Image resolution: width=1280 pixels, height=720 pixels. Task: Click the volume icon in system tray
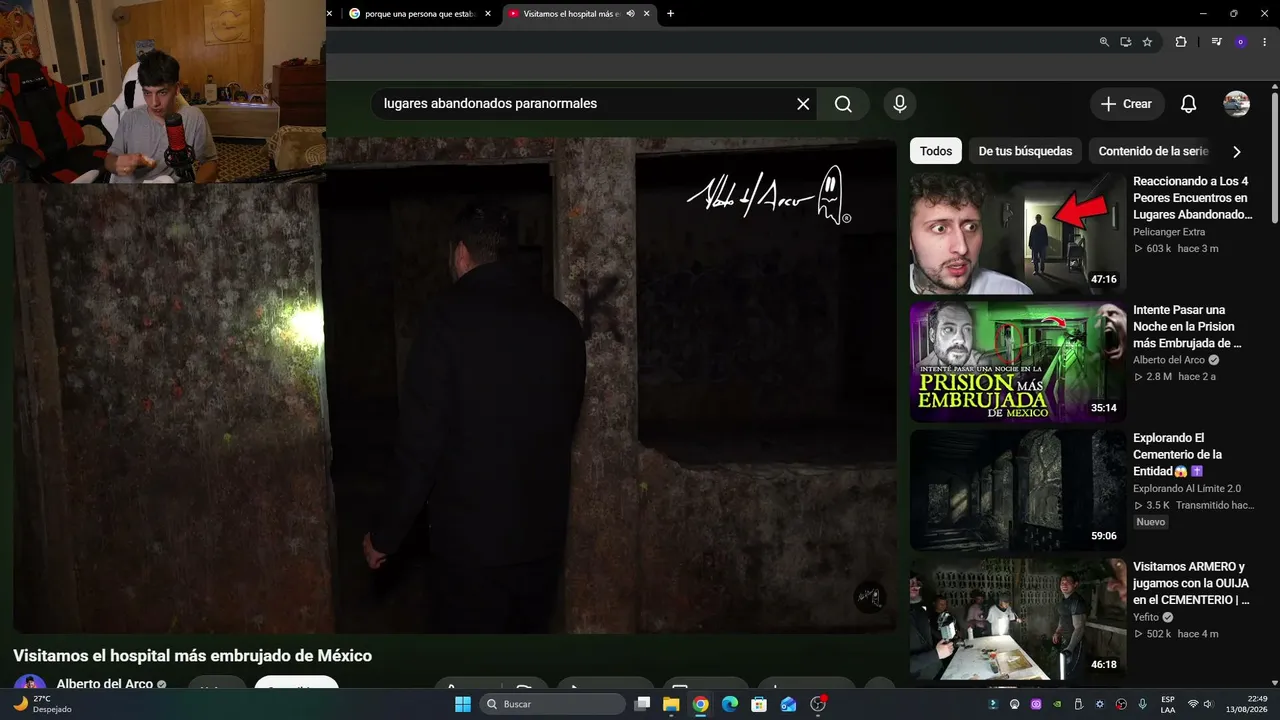[1208, 704]
